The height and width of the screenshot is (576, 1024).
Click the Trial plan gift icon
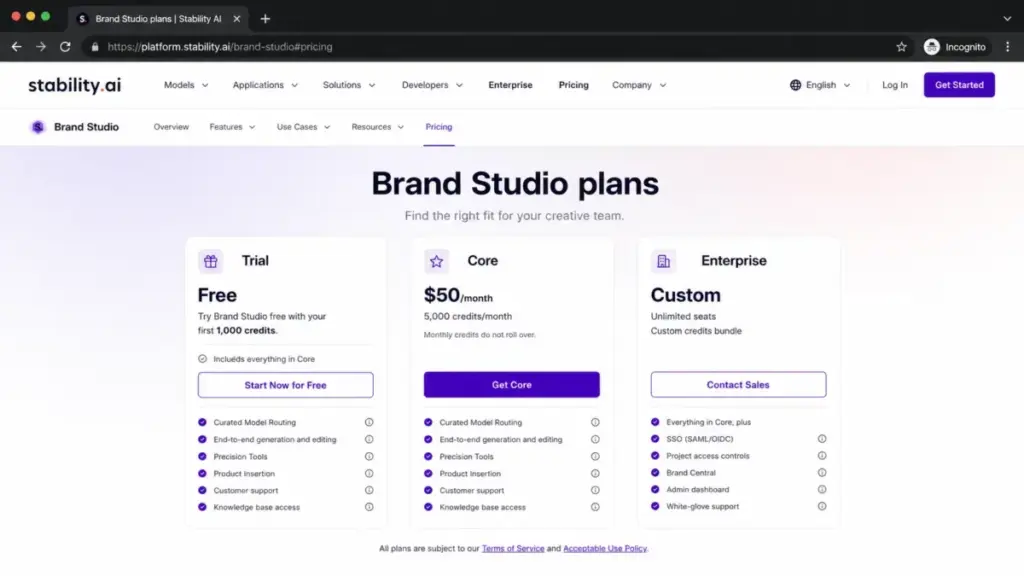coord(210,261)
